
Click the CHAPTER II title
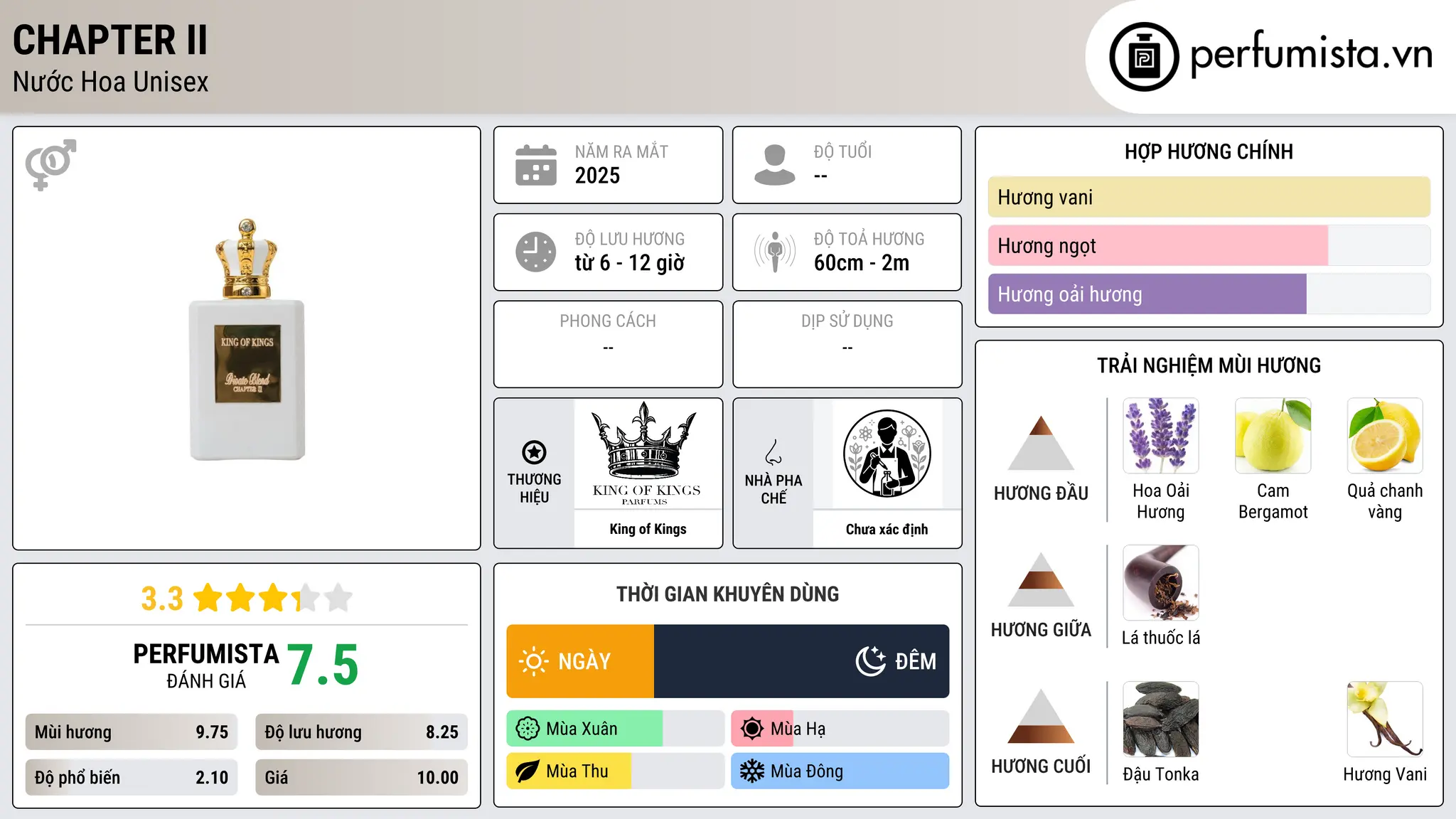click(110, 40)
